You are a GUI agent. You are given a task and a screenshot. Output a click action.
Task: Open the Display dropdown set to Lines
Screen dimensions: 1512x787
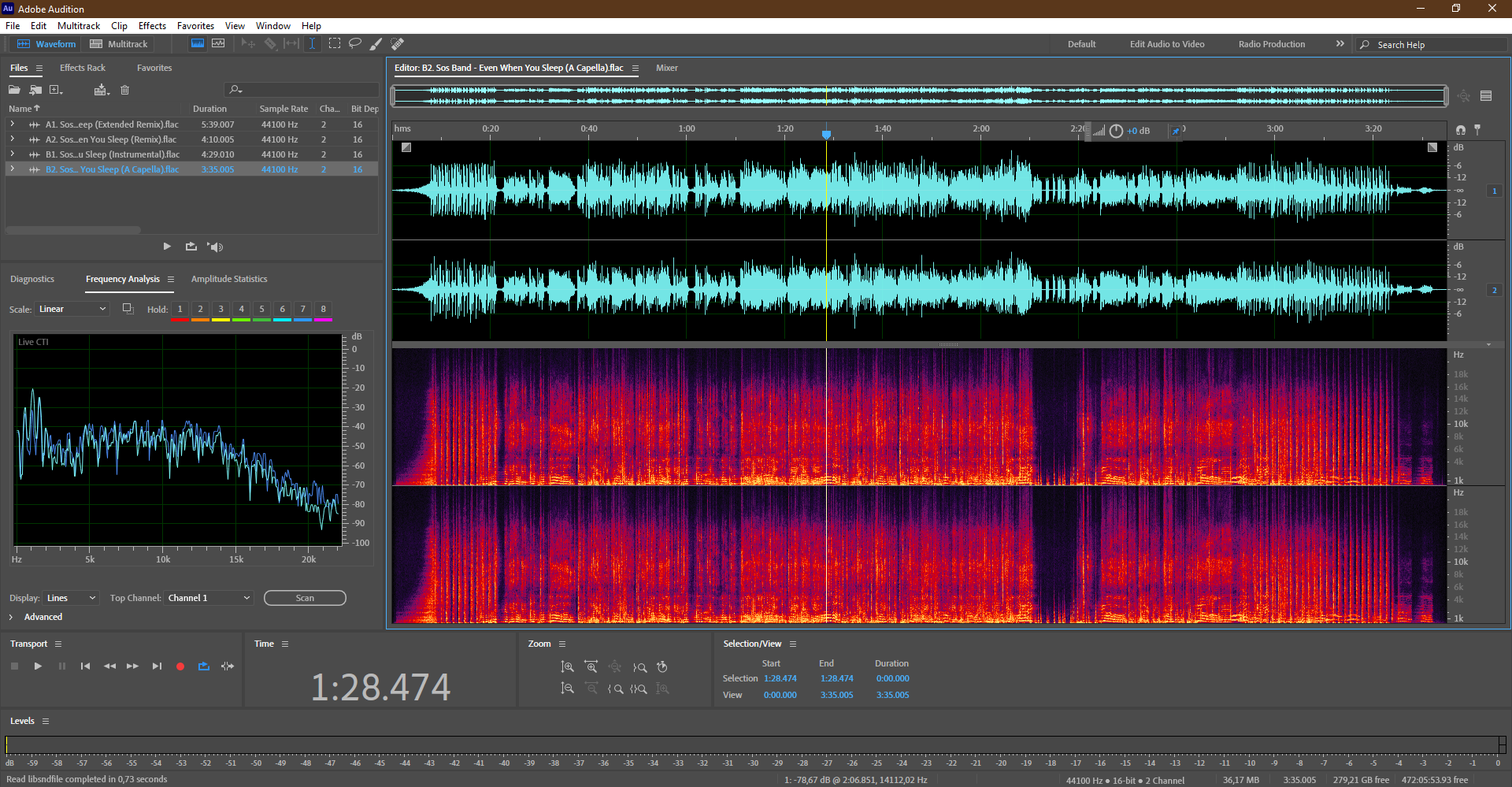tap(70, 598)
